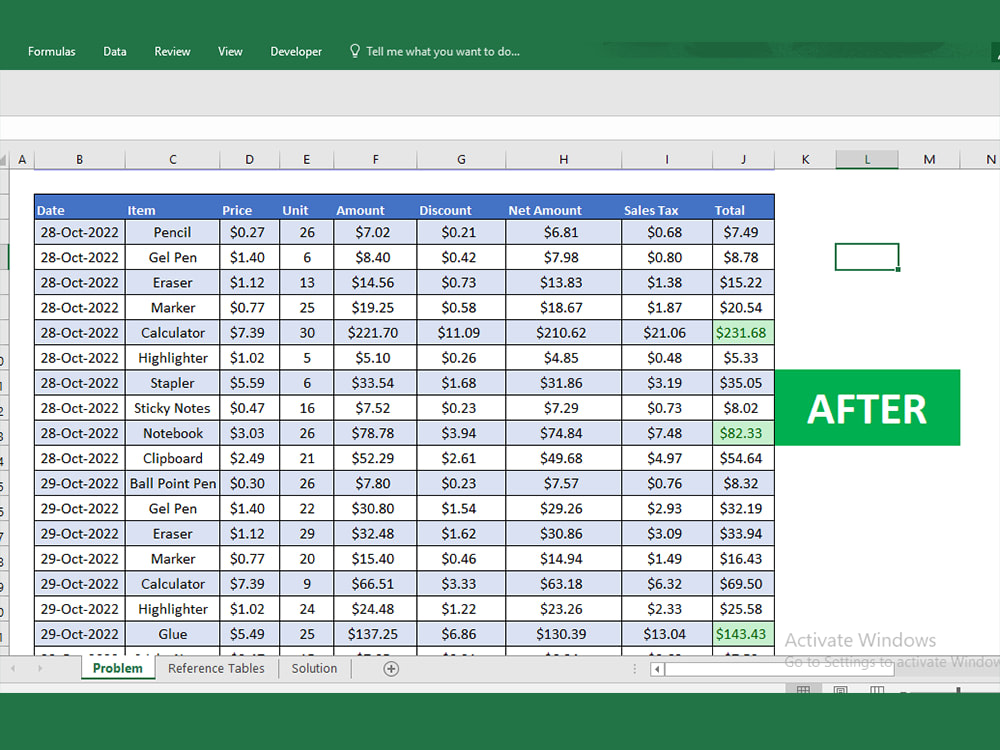
Task: Switch to the Reference Tables sheet
Action: coord(216,668)
